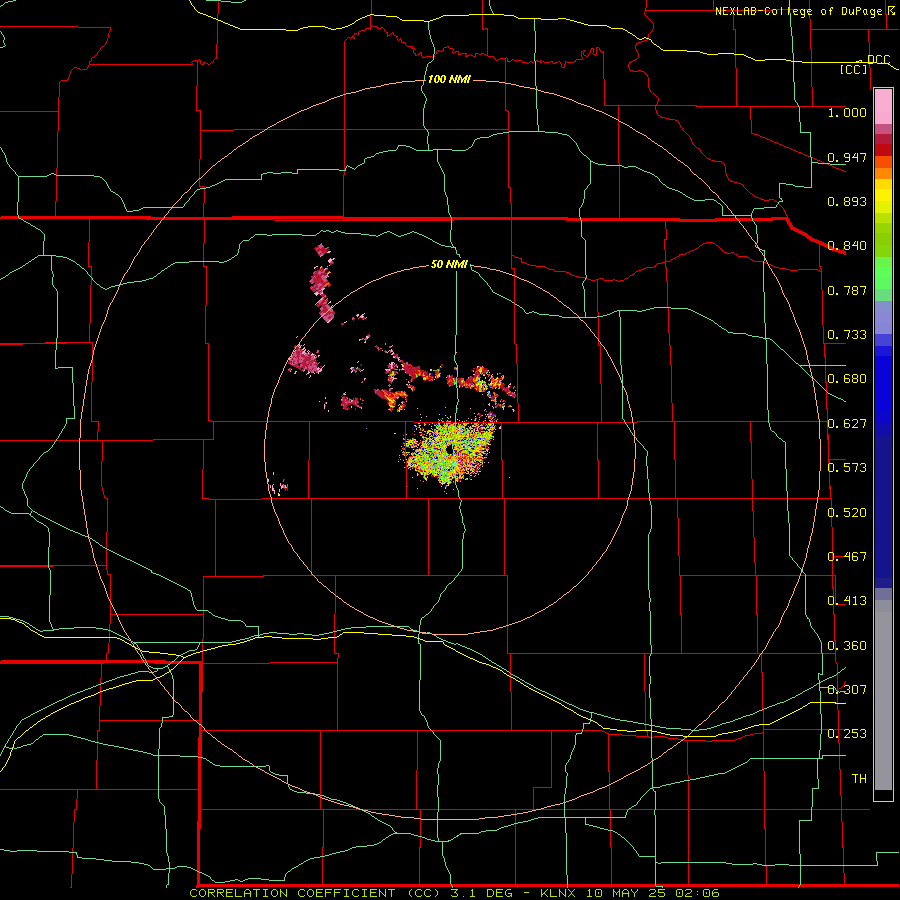
Task: Click the 100 NMI range ring label
Action: tap(449, 79)
